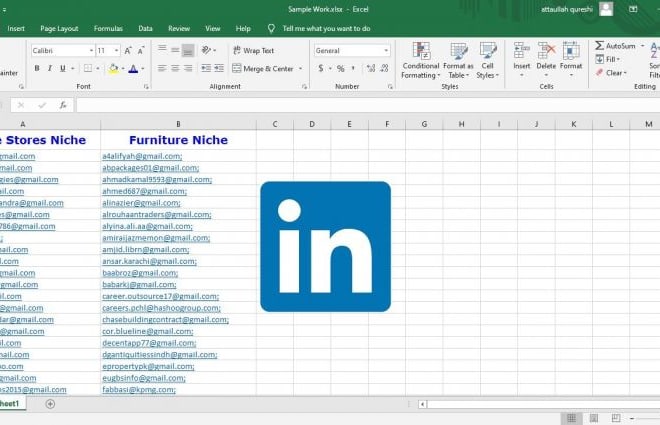The width and height of the screenshot is (660, 425).
Task: Decrease indent icon
Action: tap(206, 68)
